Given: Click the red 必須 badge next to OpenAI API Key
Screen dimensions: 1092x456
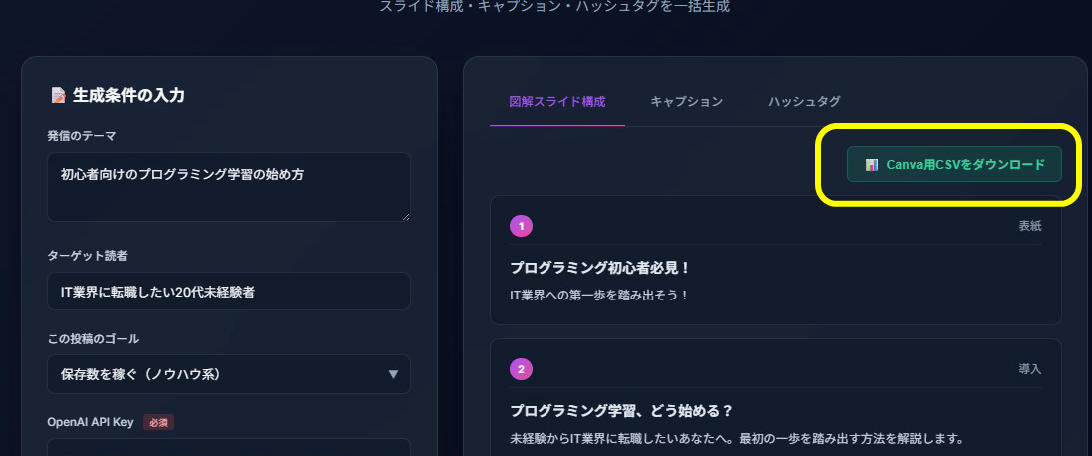Looking at the screenshot, I should coord(158,422).
